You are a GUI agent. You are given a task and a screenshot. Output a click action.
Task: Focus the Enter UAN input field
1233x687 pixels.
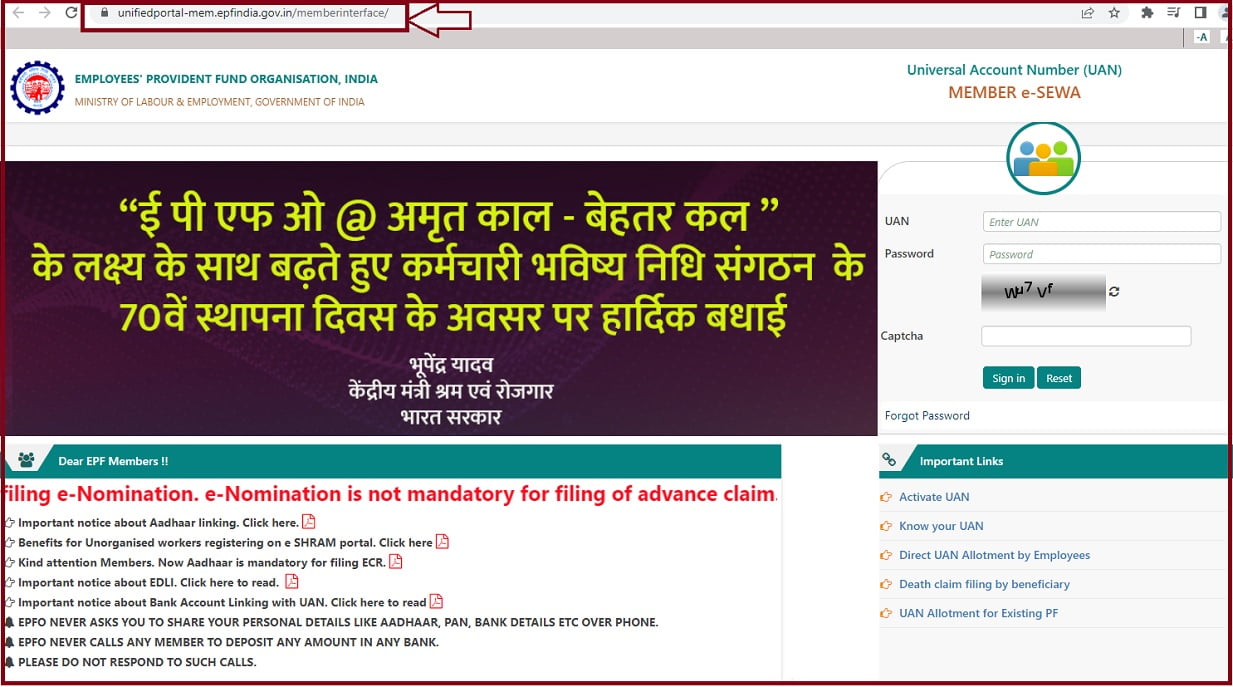coord(1102,222)
